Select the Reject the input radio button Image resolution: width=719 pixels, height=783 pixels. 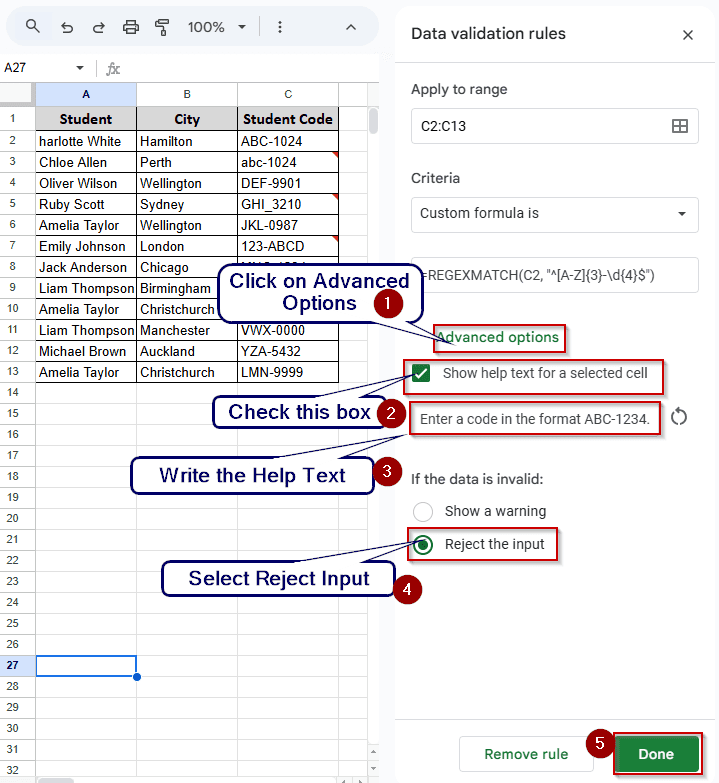pyautogui.click(x=423, y=544)
